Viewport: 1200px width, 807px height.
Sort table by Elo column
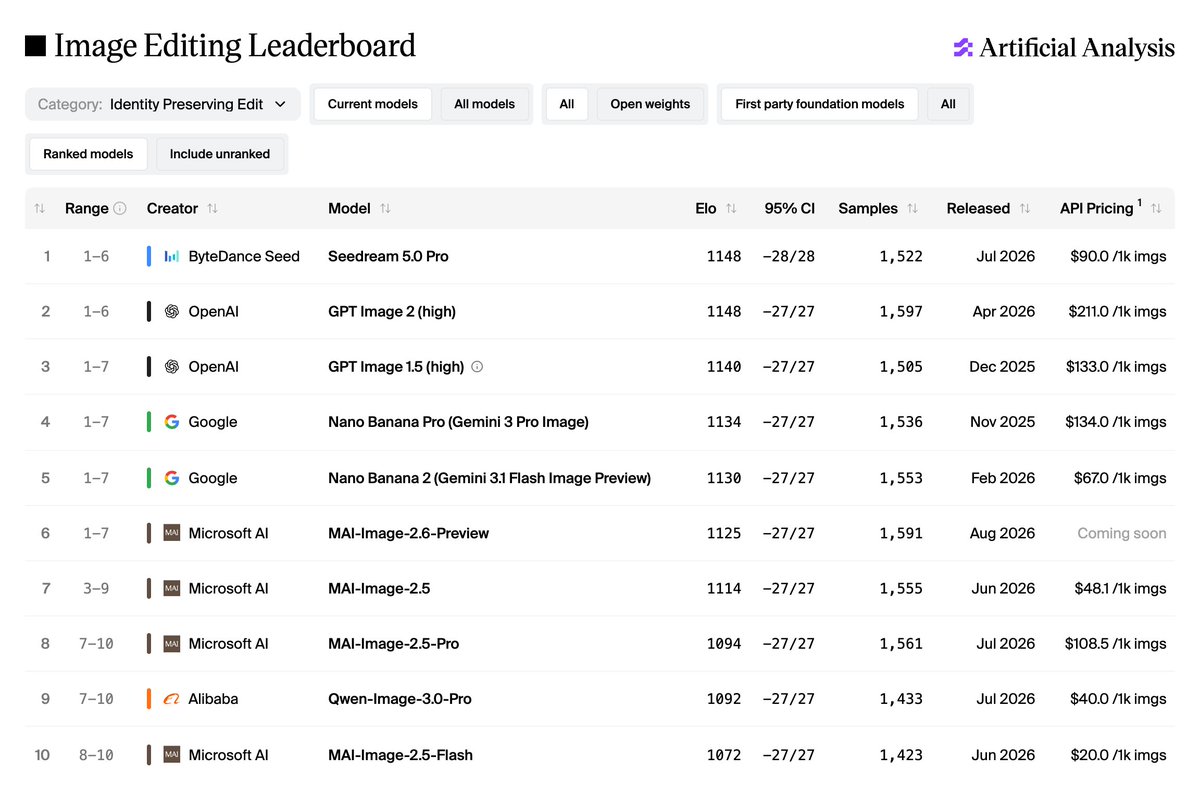click(731, 208)
